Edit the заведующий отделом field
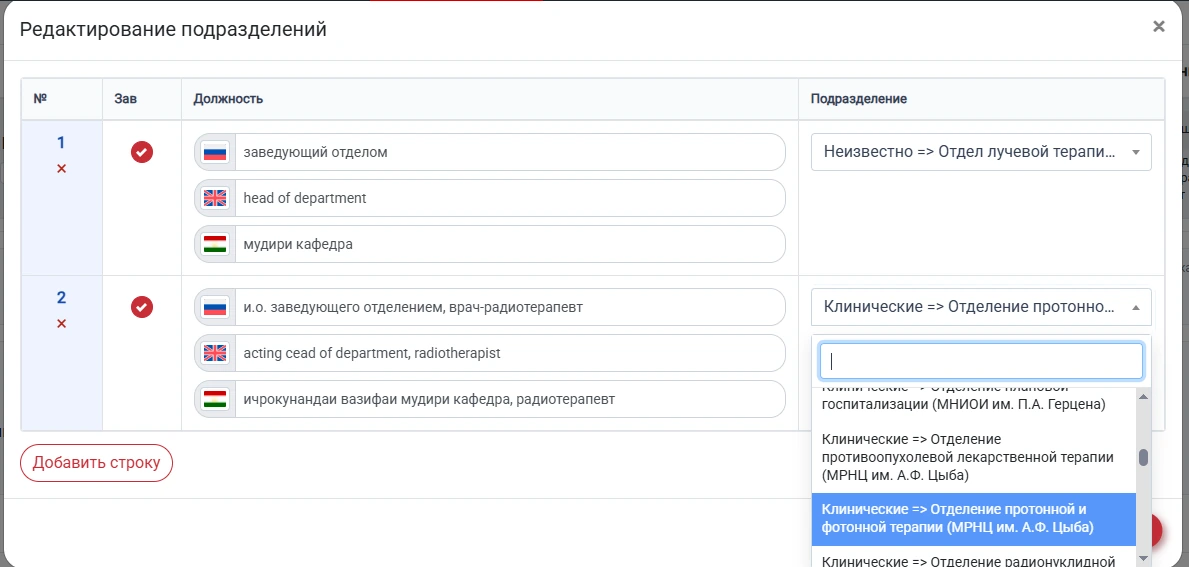Image resolution: width=1189 pixels, height=567 pixels. pos(510,152)
